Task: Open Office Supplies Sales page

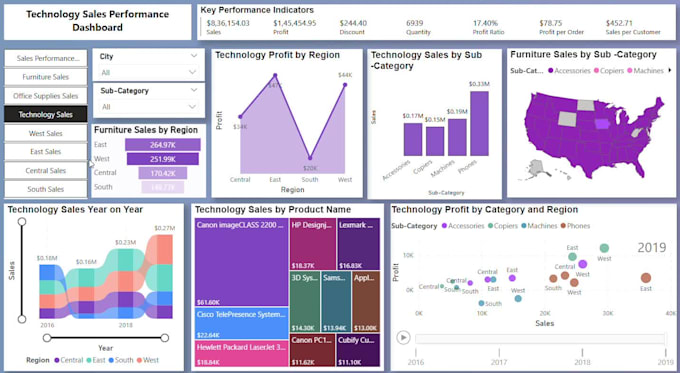Action: pos(46,96)
